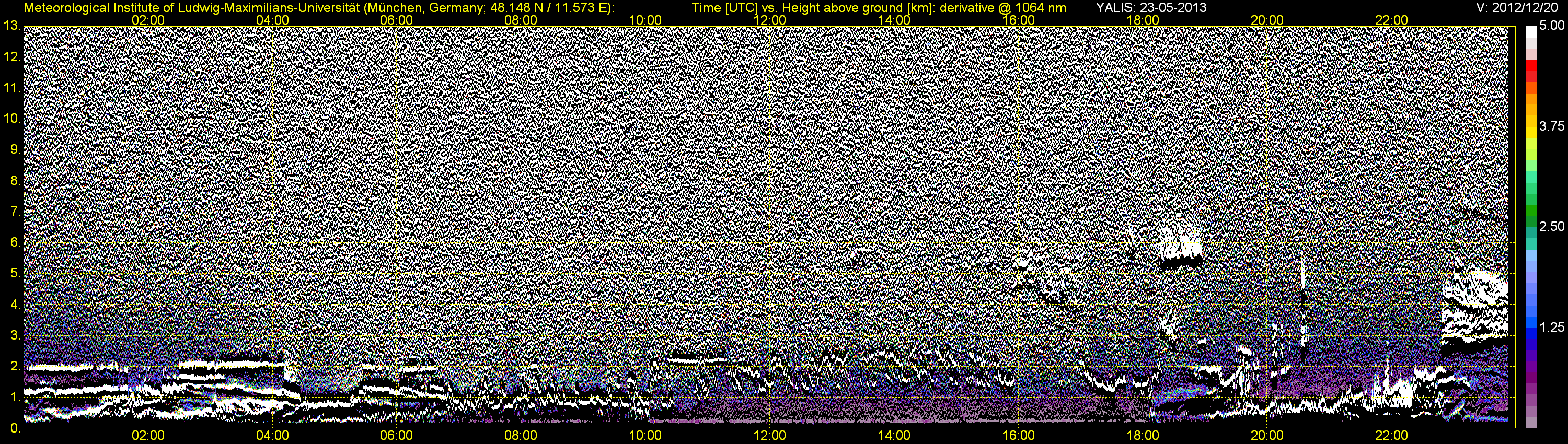1568x444 pixels.
Task: Click '18:00' on the upper time axis
Action: pyautogui.click(x=1143, y=20)
